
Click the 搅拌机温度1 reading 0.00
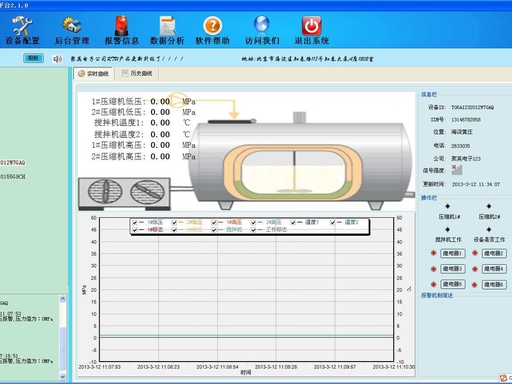(160, 123)
